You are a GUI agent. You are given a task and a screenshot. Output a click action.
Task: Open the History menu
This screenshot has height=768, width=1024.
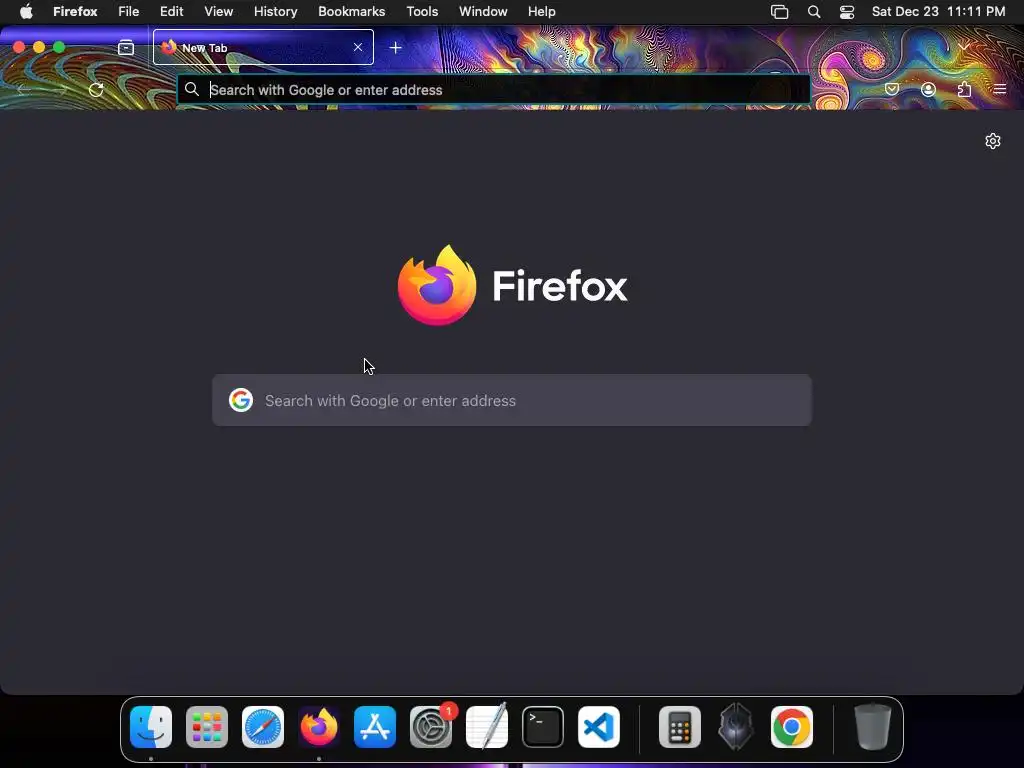tap(276, 12)
